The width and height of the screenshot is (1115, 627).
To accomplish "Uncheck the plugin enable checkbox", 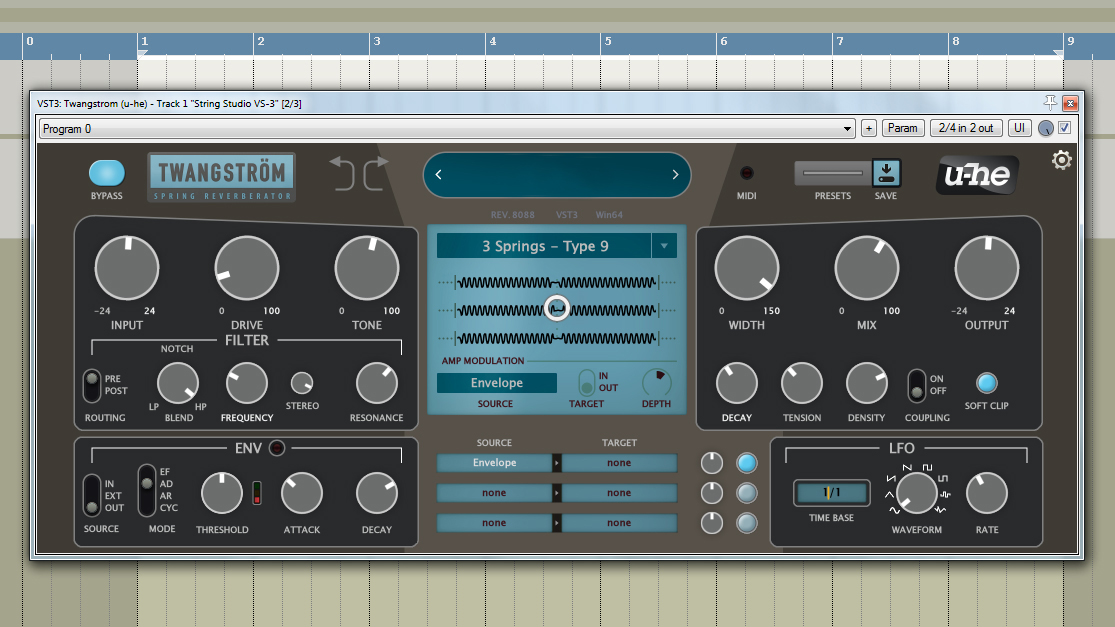I will click(1065, 128).
